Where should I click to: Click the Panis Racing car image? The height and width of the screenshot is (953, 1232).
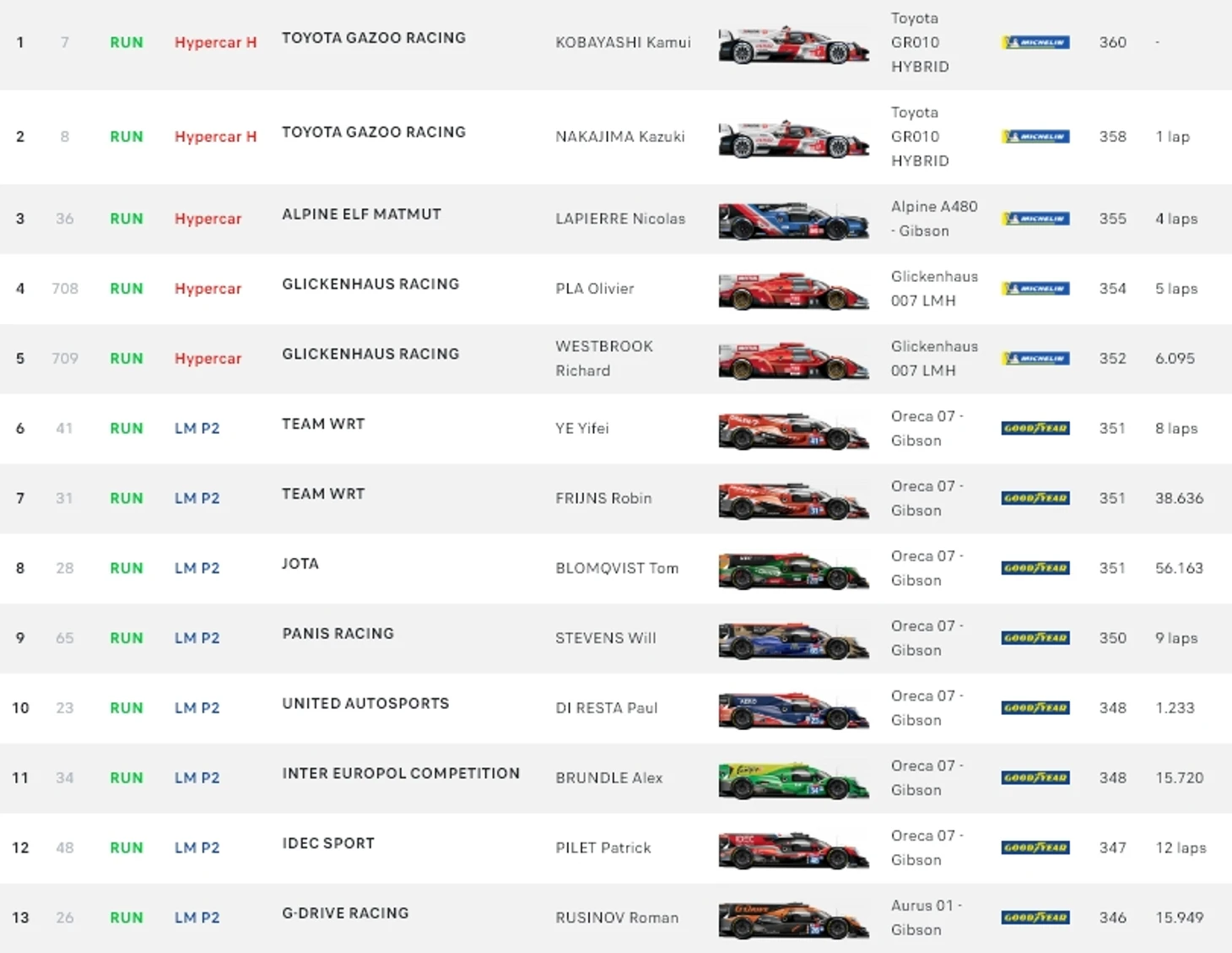point(793,641)
